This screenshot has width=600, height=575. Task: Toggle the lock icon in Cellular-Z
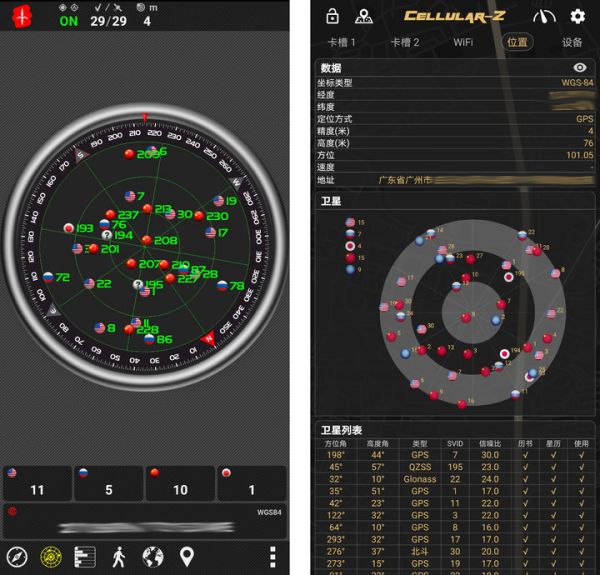click(333, 16)
